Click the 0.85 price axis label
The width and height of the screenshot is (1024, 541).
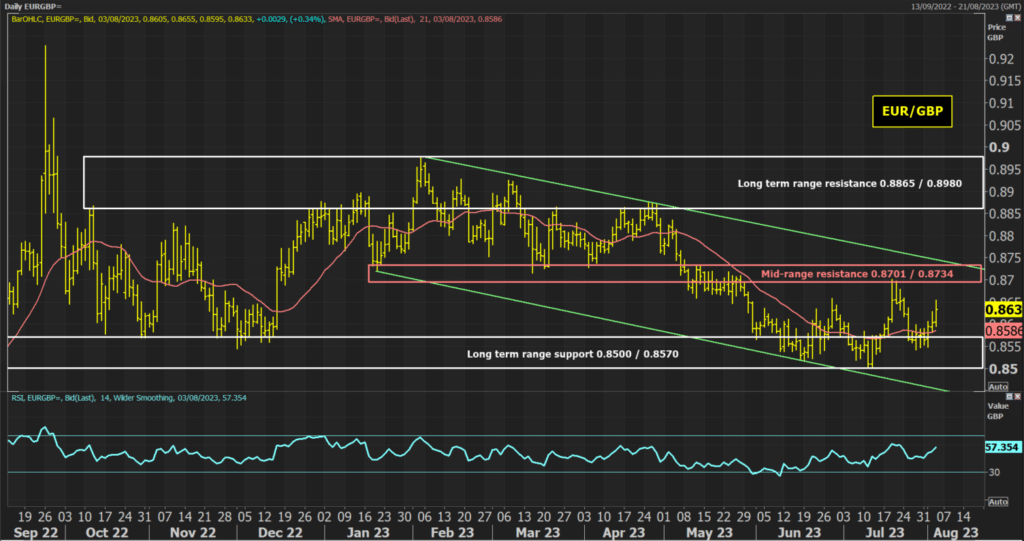click(x=1001, y=369)
